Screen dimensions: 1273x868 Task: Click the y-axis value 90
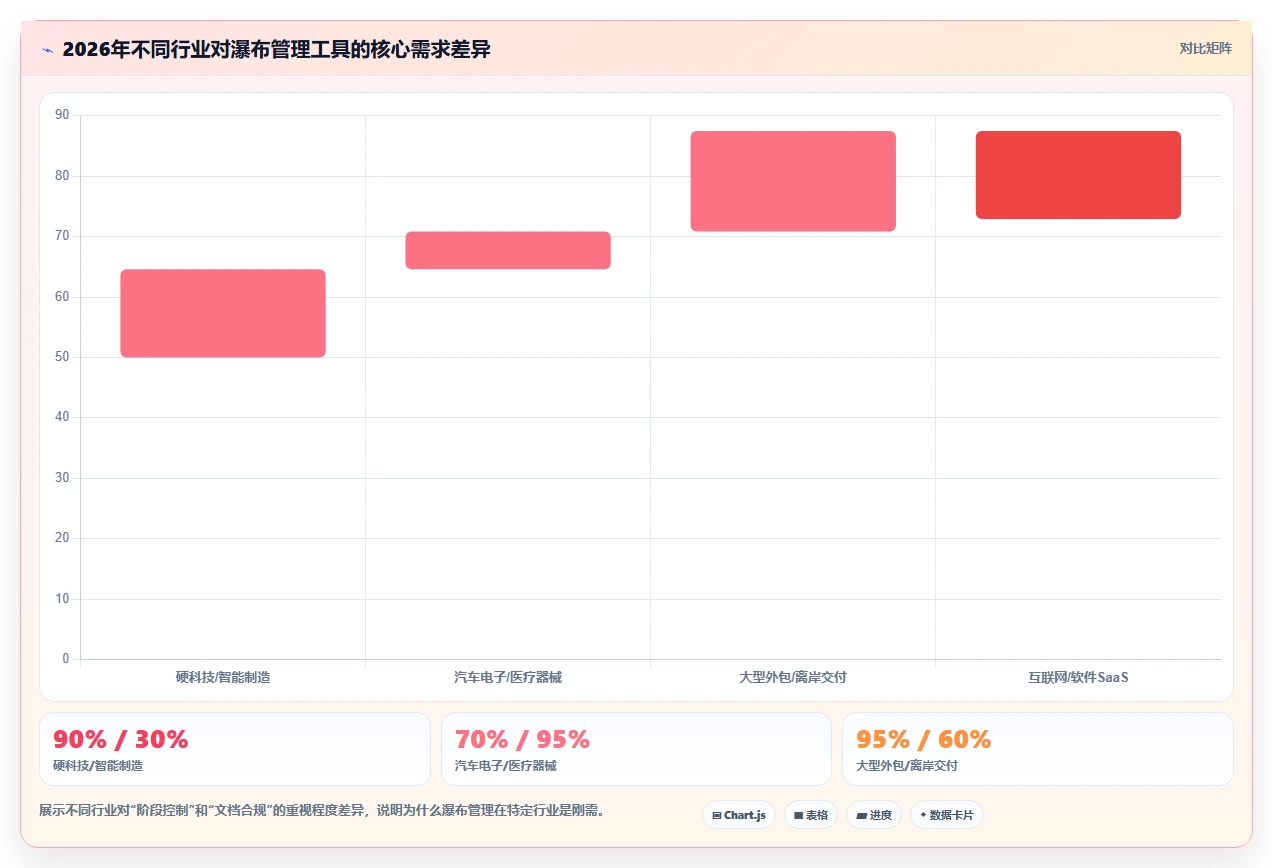click(x=63, y=115)
